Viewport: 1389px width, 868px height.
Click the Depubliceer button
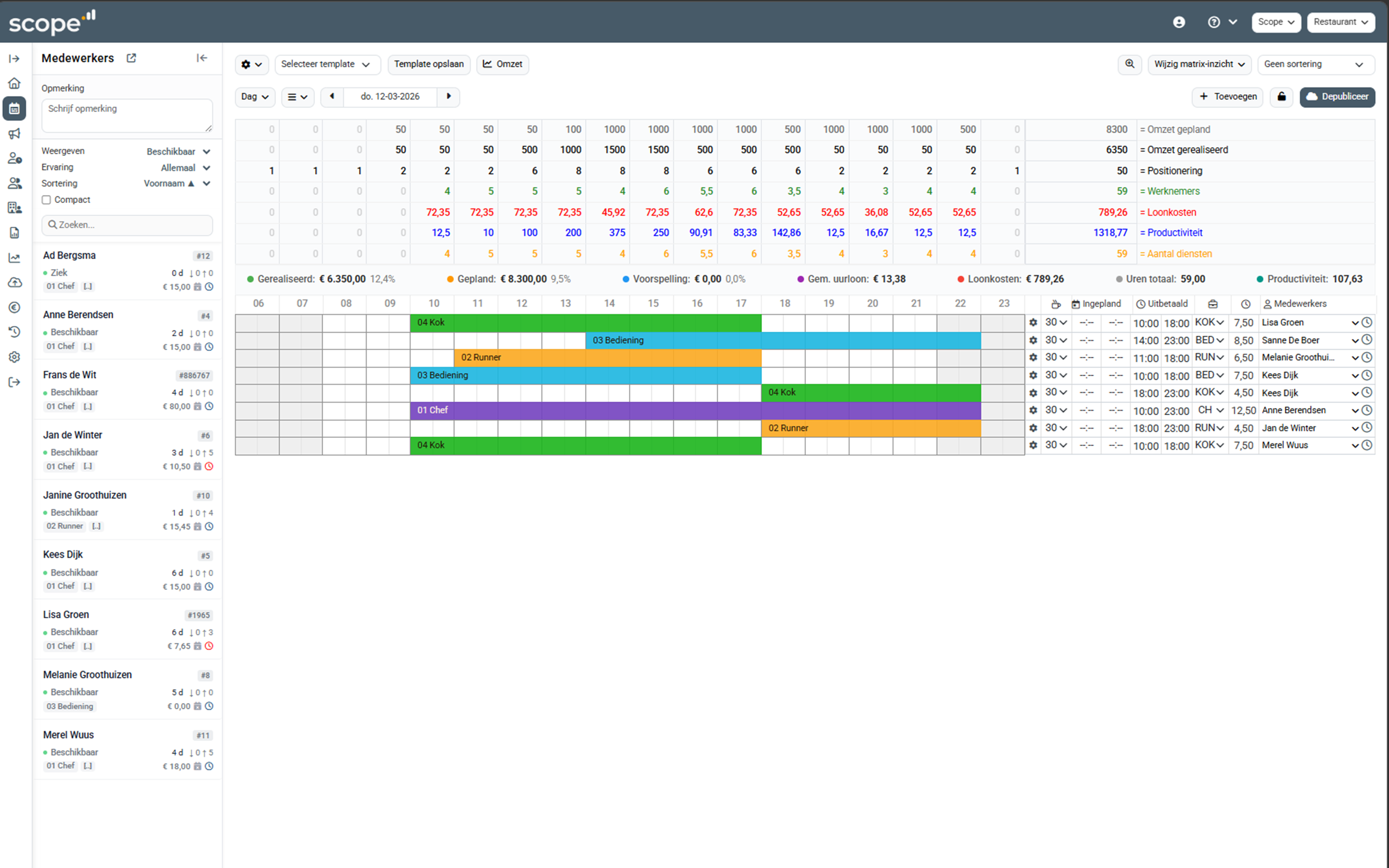click(1337, 96)
